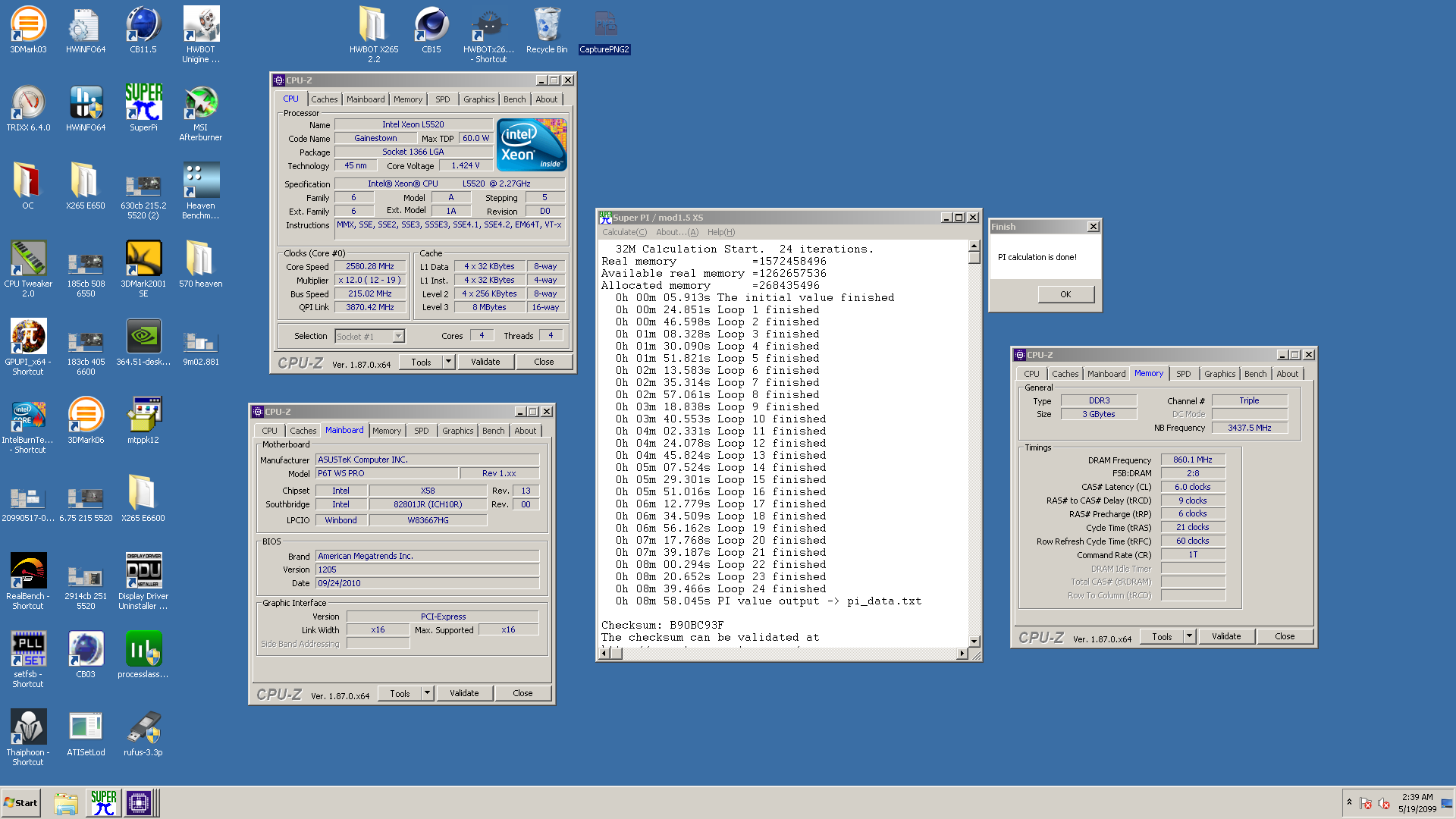Open Windows Explorer from the taskbar
The image size is (1456, 819).
click(x=66, y=802)
